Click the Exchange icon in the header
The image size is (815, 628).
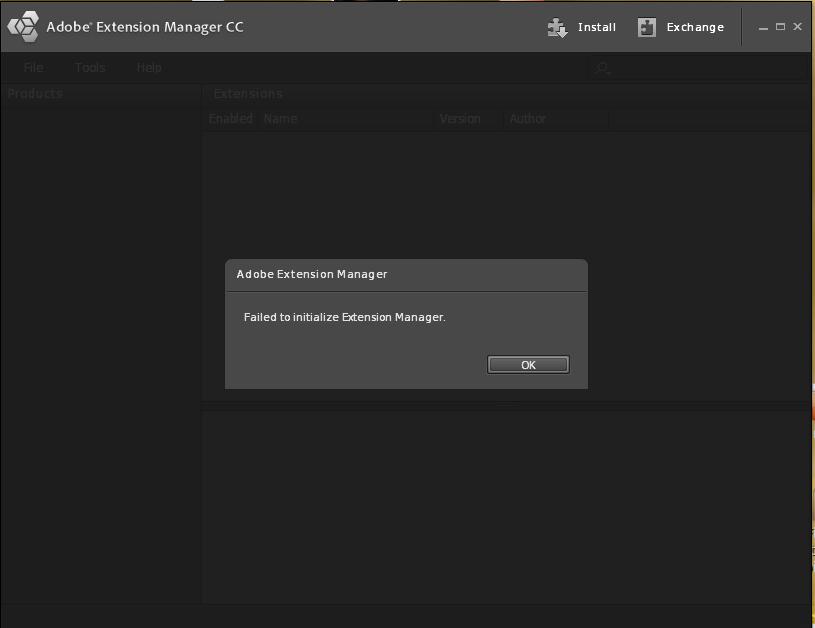(x=647, y=28)
